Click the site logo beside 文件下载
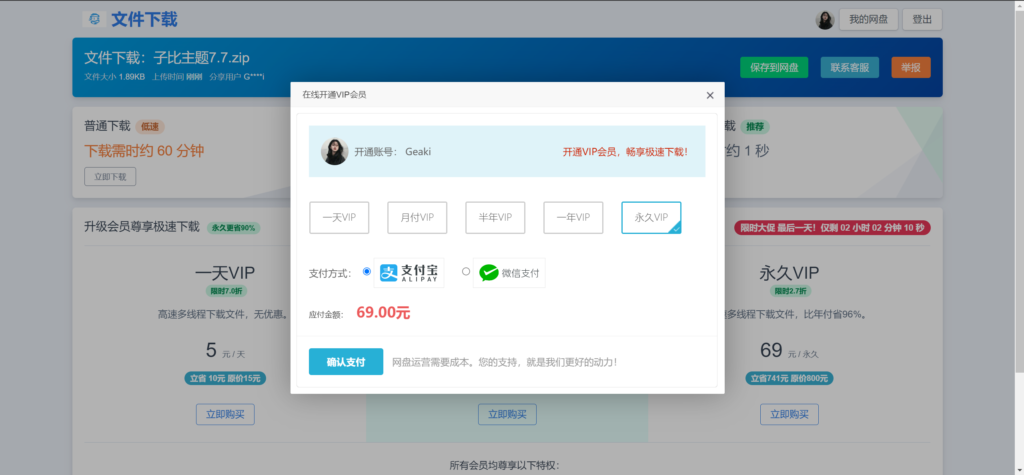The height and width of the screenshot is (475, 1024). pyautogui.click(x=95, y=19)
